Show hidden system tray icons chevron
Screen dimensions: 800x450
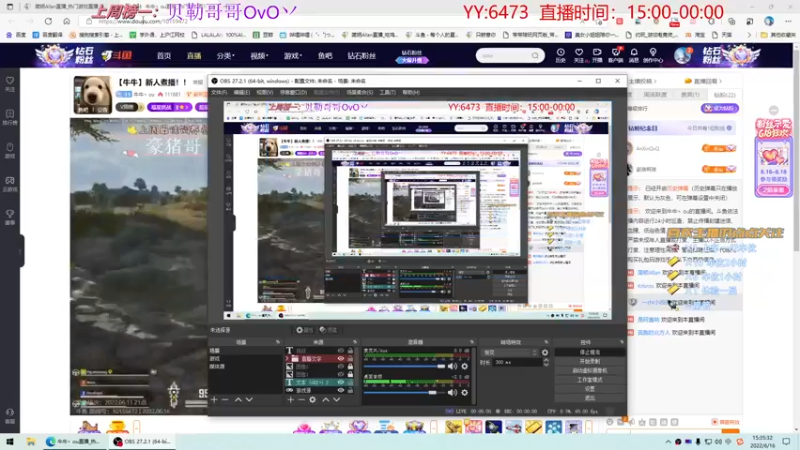(x=668, y=442)
